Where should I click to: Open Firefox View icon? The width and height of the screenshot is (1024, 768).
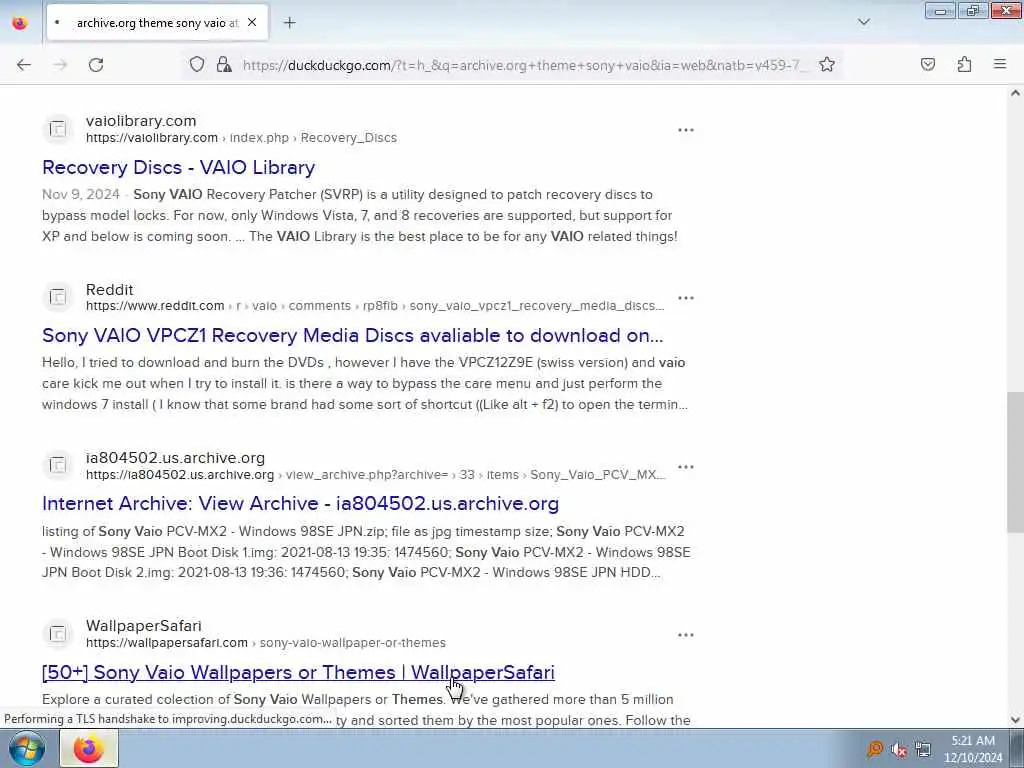coord(20,23)
